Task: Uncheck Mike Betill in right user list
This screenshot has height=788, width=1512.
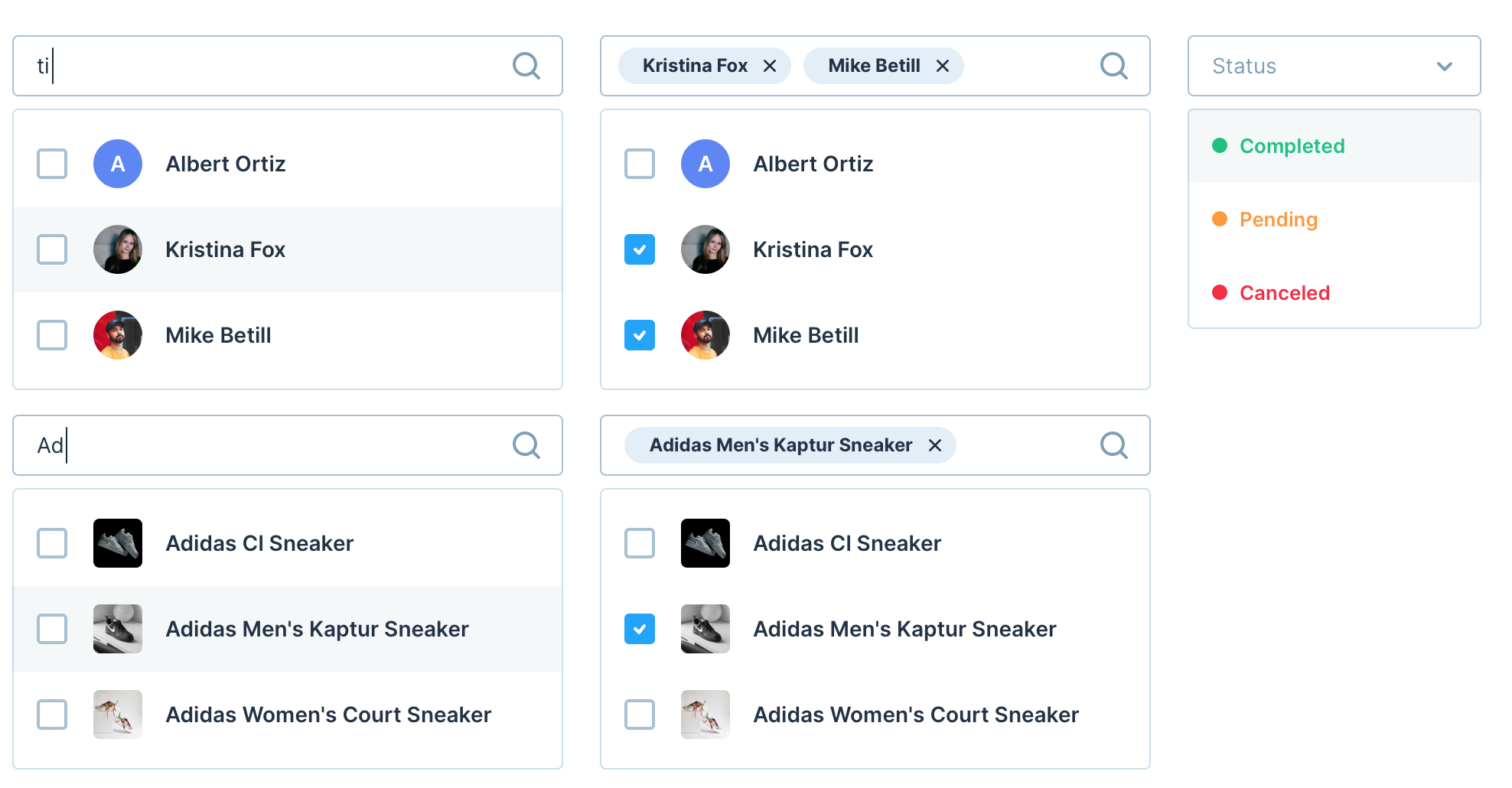Action: tap(640, 335)
